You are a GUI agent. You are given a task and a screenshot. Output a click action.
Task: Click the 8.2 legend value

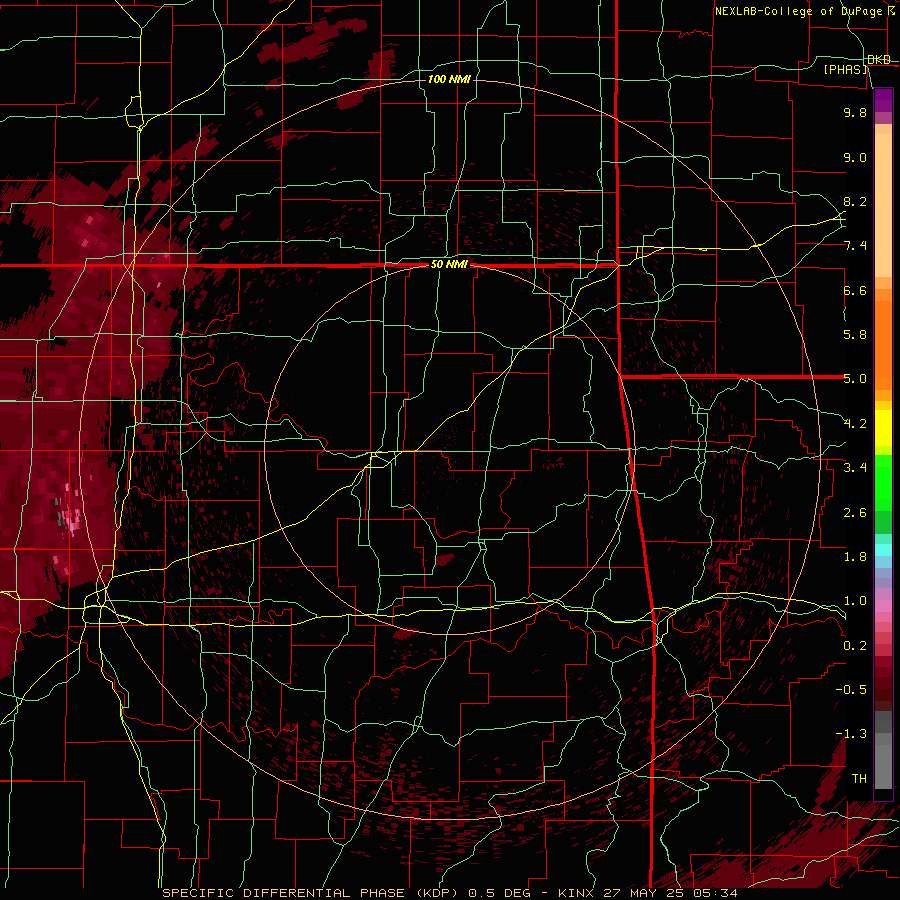pos(855,201)
